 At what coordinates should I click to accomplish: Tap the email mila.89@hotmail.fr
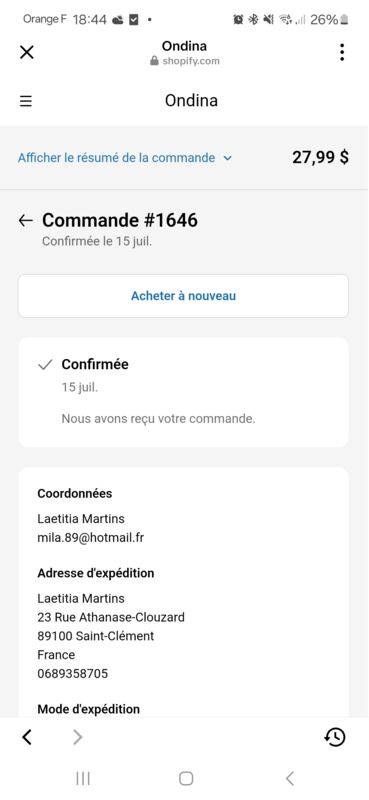pyautogui.click(x=91, y=538)
